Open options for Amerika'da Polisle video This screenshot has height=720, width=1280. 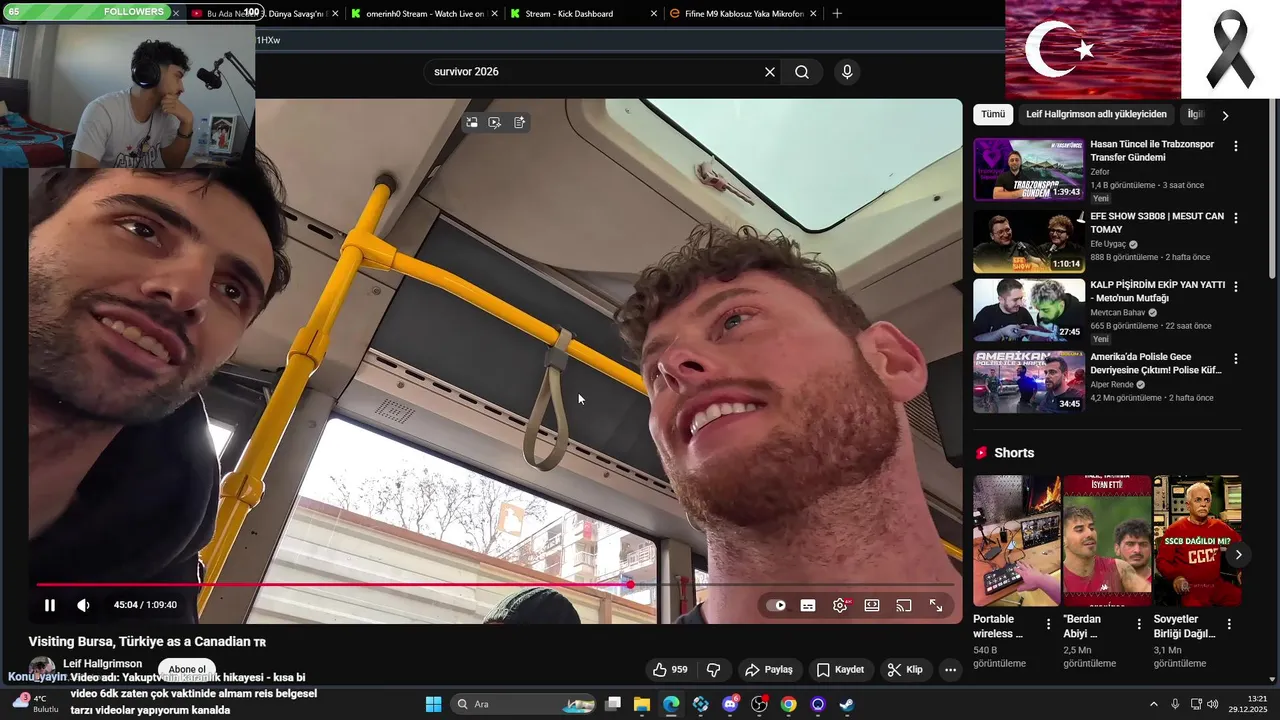(x=1236, y=358)
